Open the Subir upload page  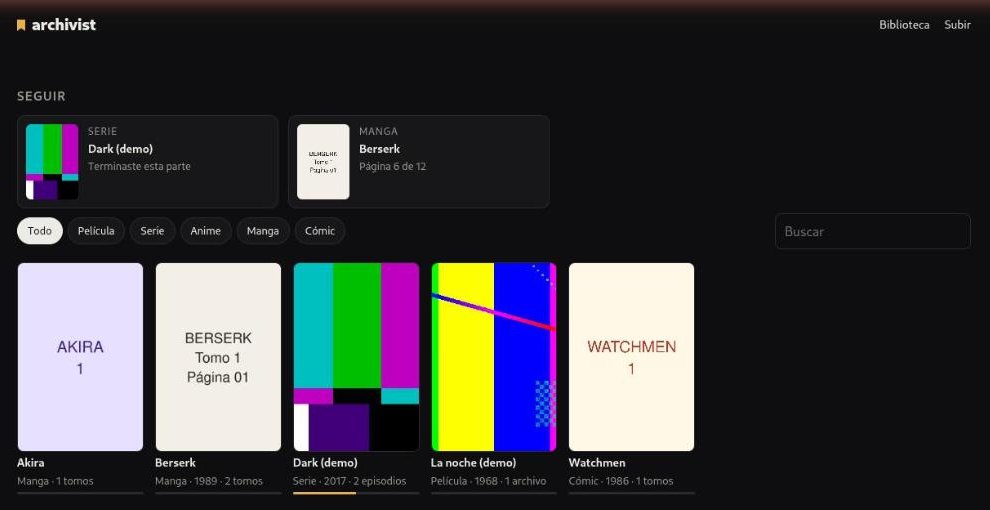tap(957, 25)
